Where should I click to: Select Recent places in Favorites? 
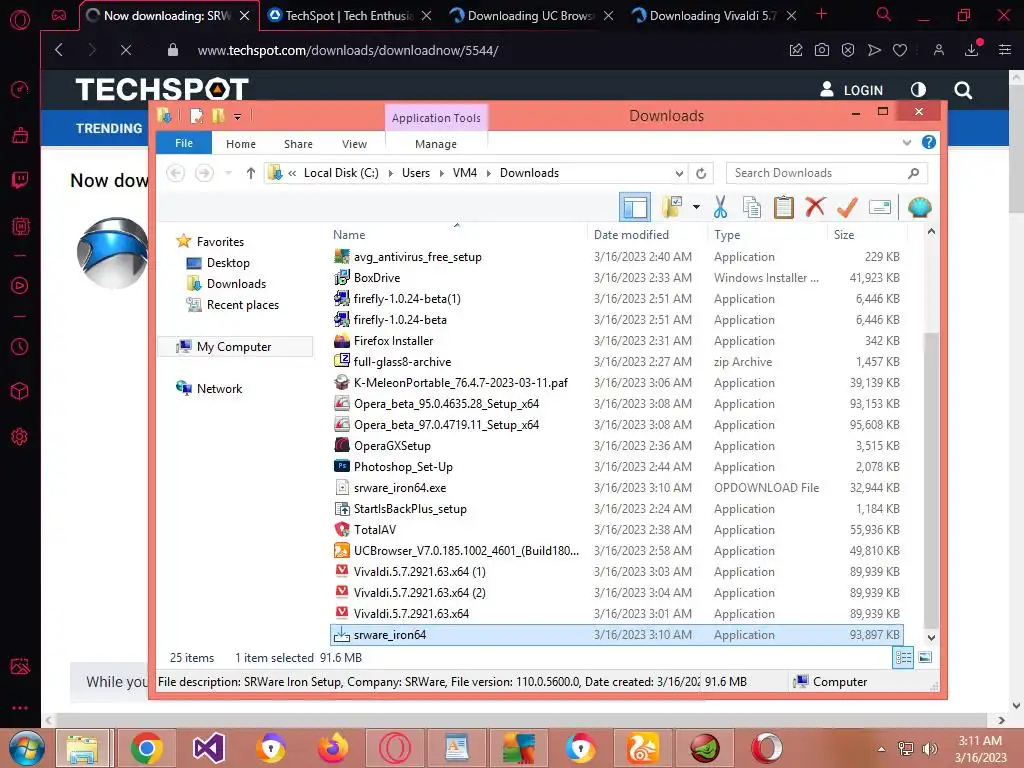click(242, 305)
